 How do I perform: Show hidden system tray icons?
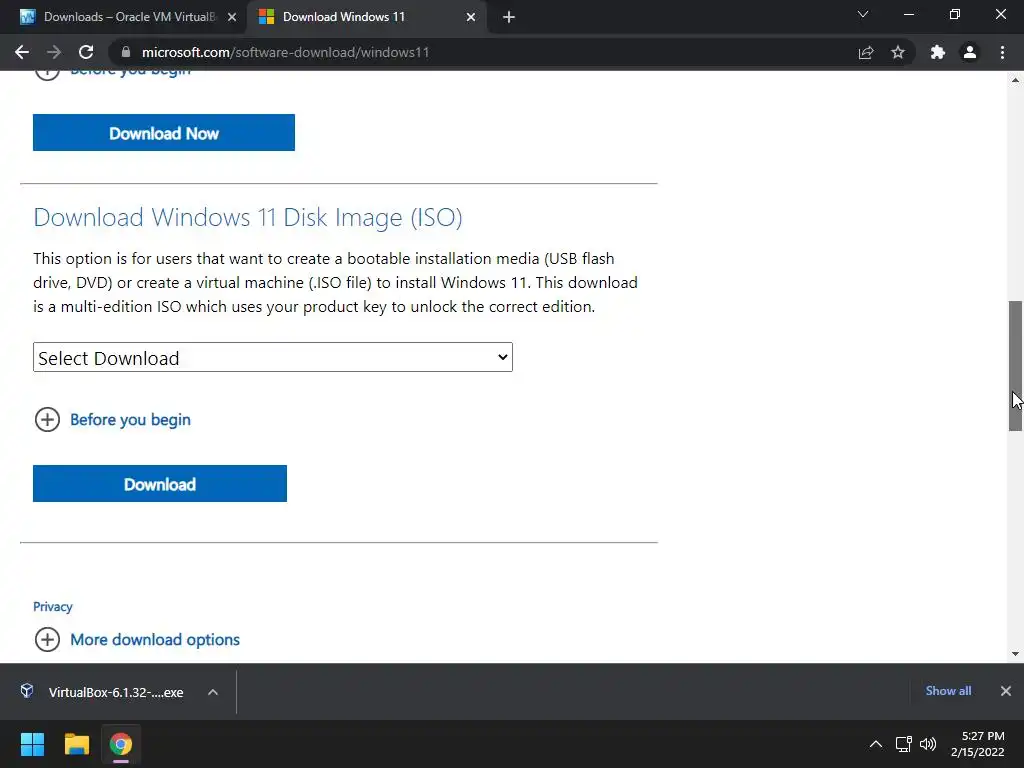(876, 744)
